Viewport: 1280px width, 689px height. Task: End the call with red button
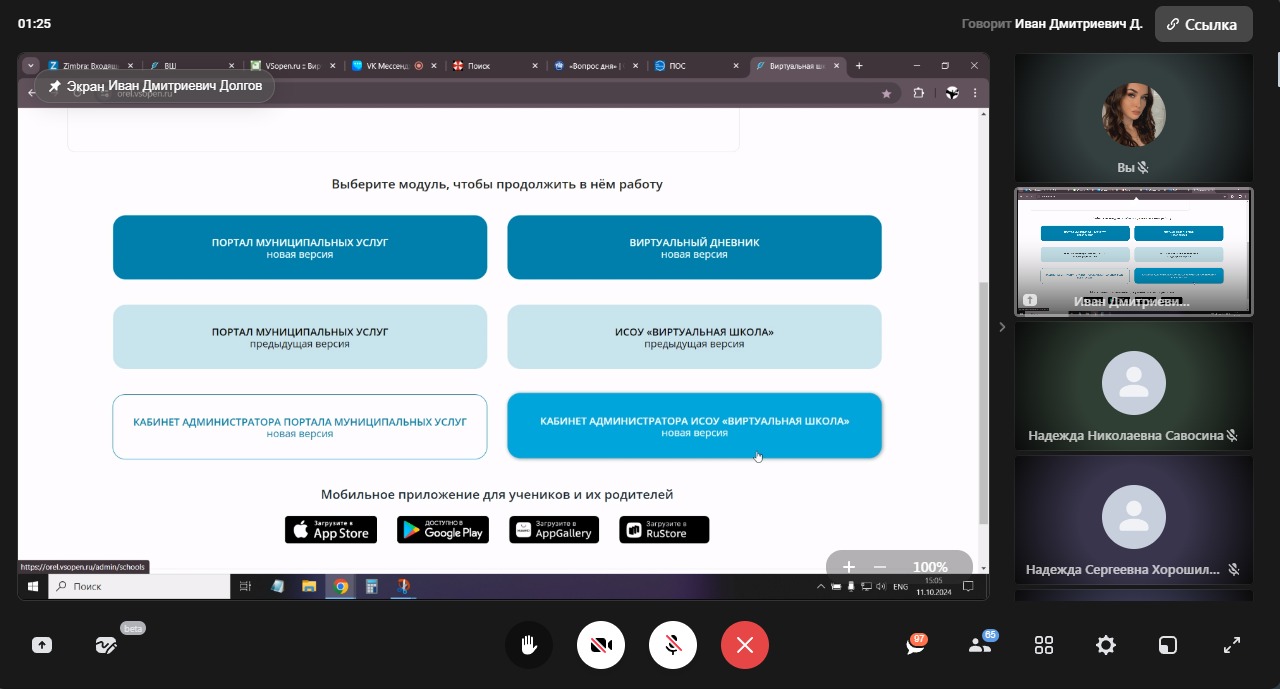click(x=745, y=645)
